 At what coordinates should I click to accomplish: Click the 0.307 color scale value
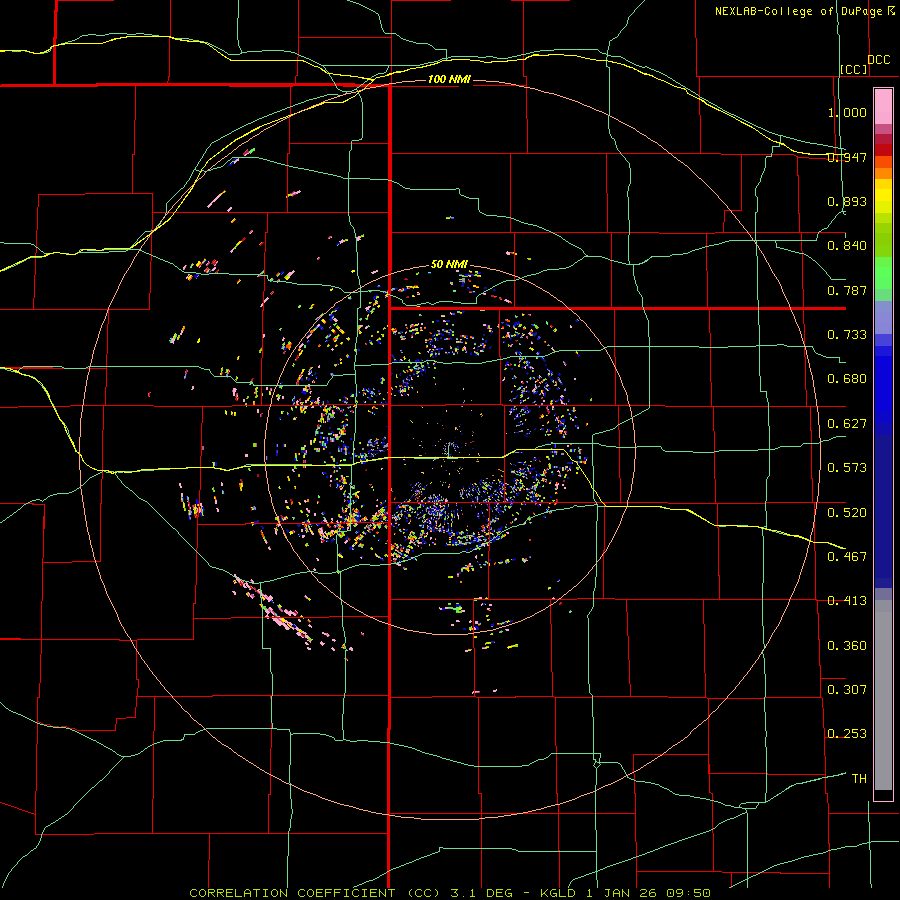click(847, 690)
